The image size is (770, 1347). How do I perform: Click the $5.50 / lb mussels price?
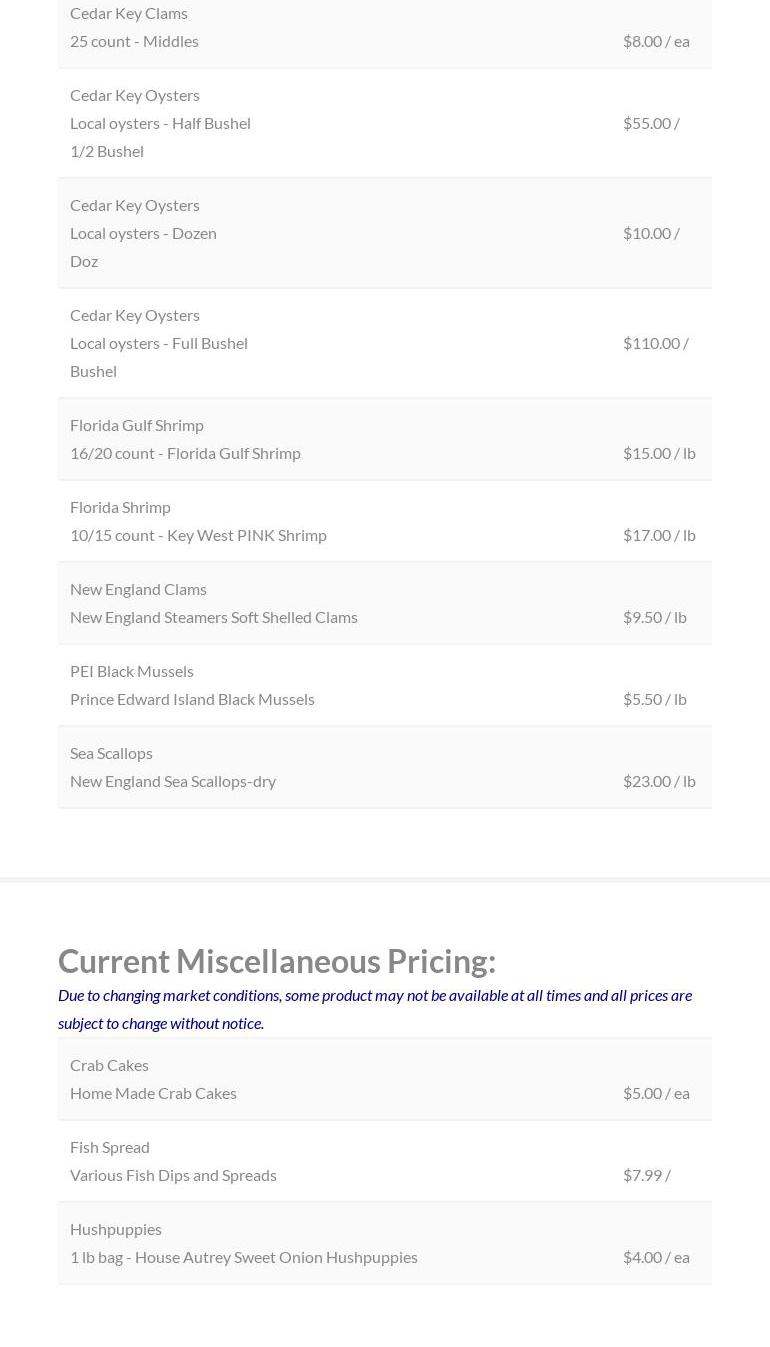pos(654,699)
